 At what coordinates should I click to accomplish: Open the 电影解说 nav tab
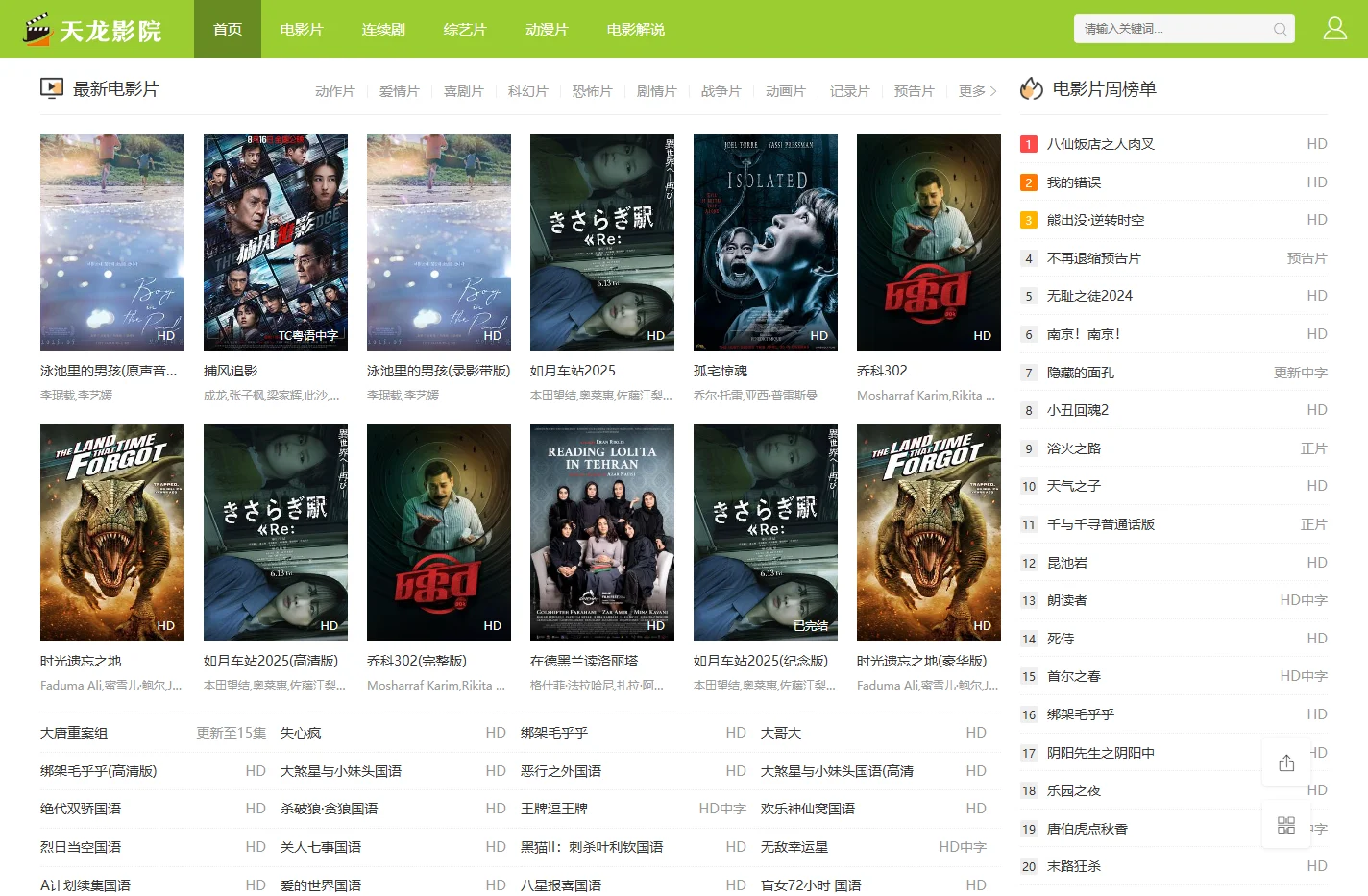tap(635, 29)
